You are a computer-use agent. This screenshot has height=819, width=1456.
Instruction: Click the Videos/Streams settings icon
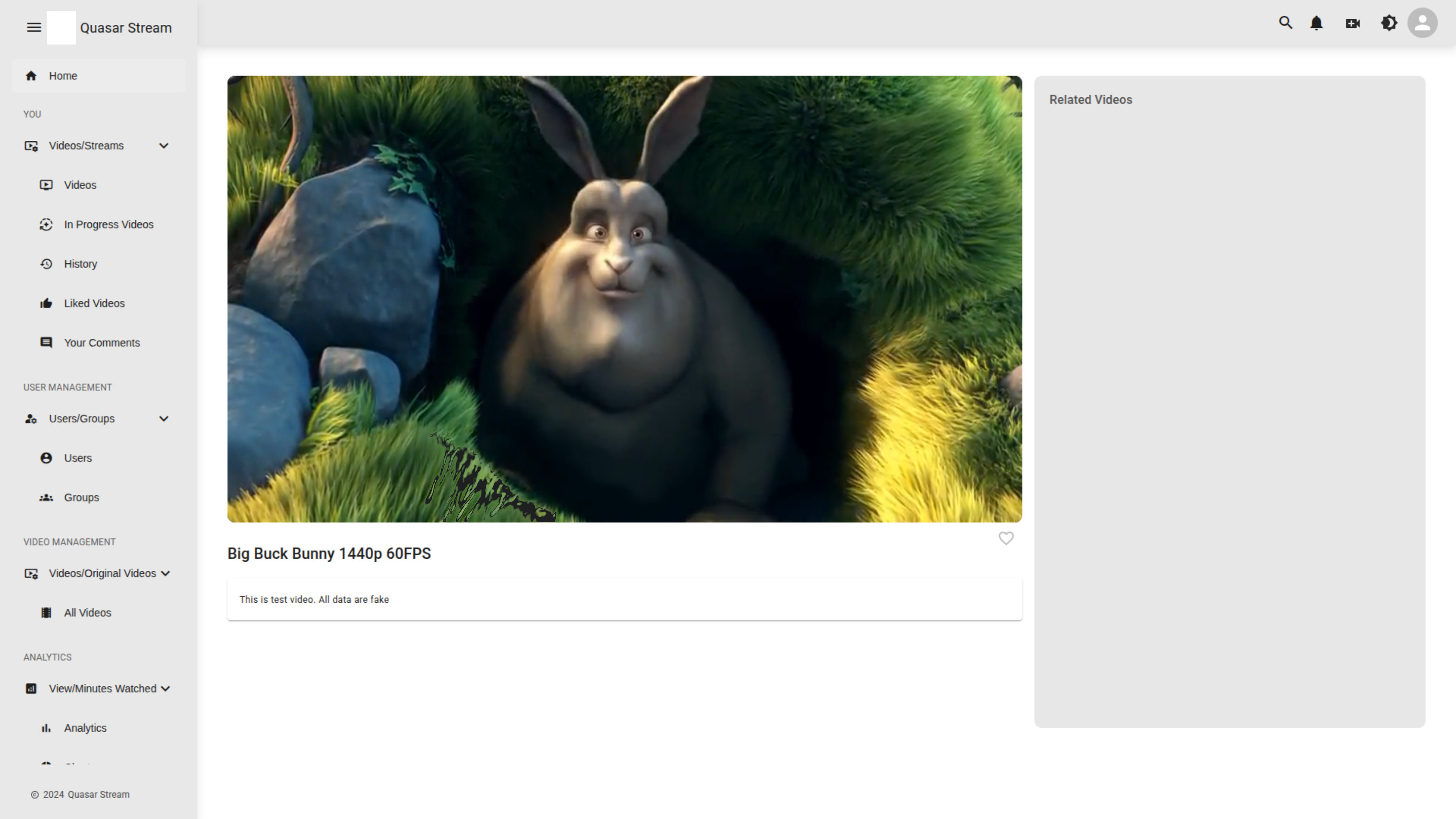point(31,146)
